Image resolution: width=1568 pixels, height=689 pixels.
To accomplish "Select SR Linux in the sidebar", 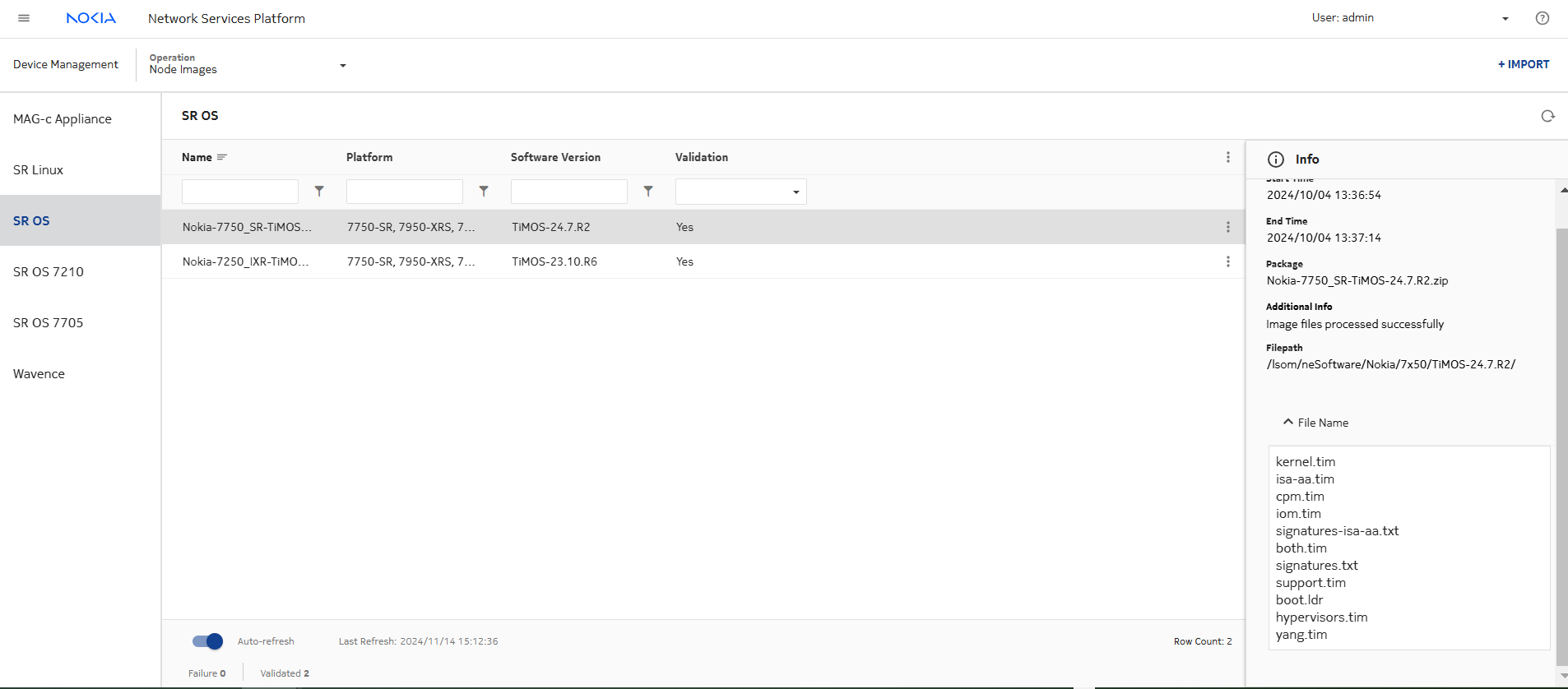I will [x=39, y=170].
